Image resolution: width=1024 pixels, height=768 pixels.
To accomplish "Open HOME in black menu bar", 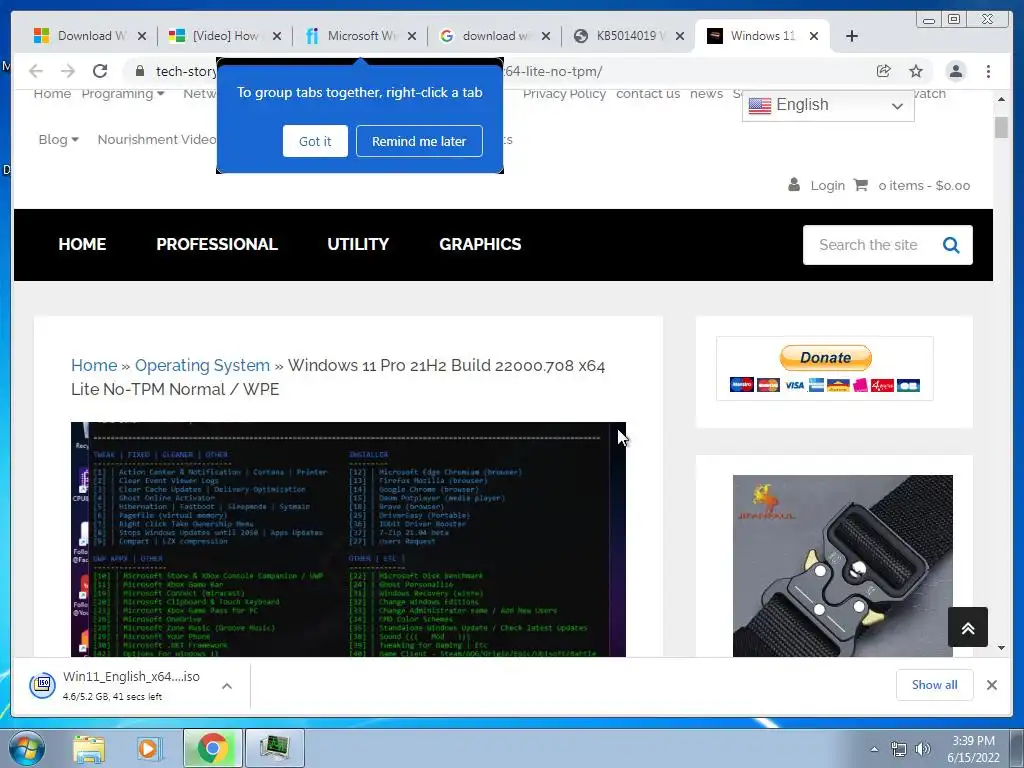I will tap(82, 244).
